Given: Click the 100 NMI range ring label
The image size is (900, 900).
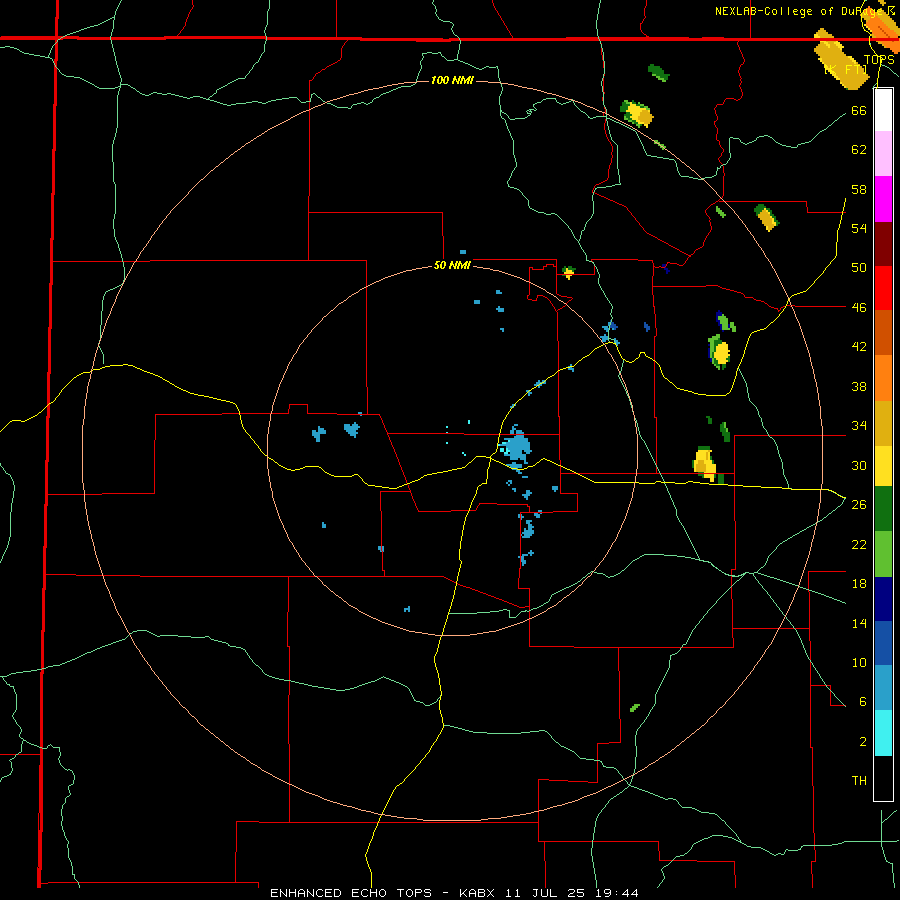Looking at the screenshot, I should coord(452,80).
